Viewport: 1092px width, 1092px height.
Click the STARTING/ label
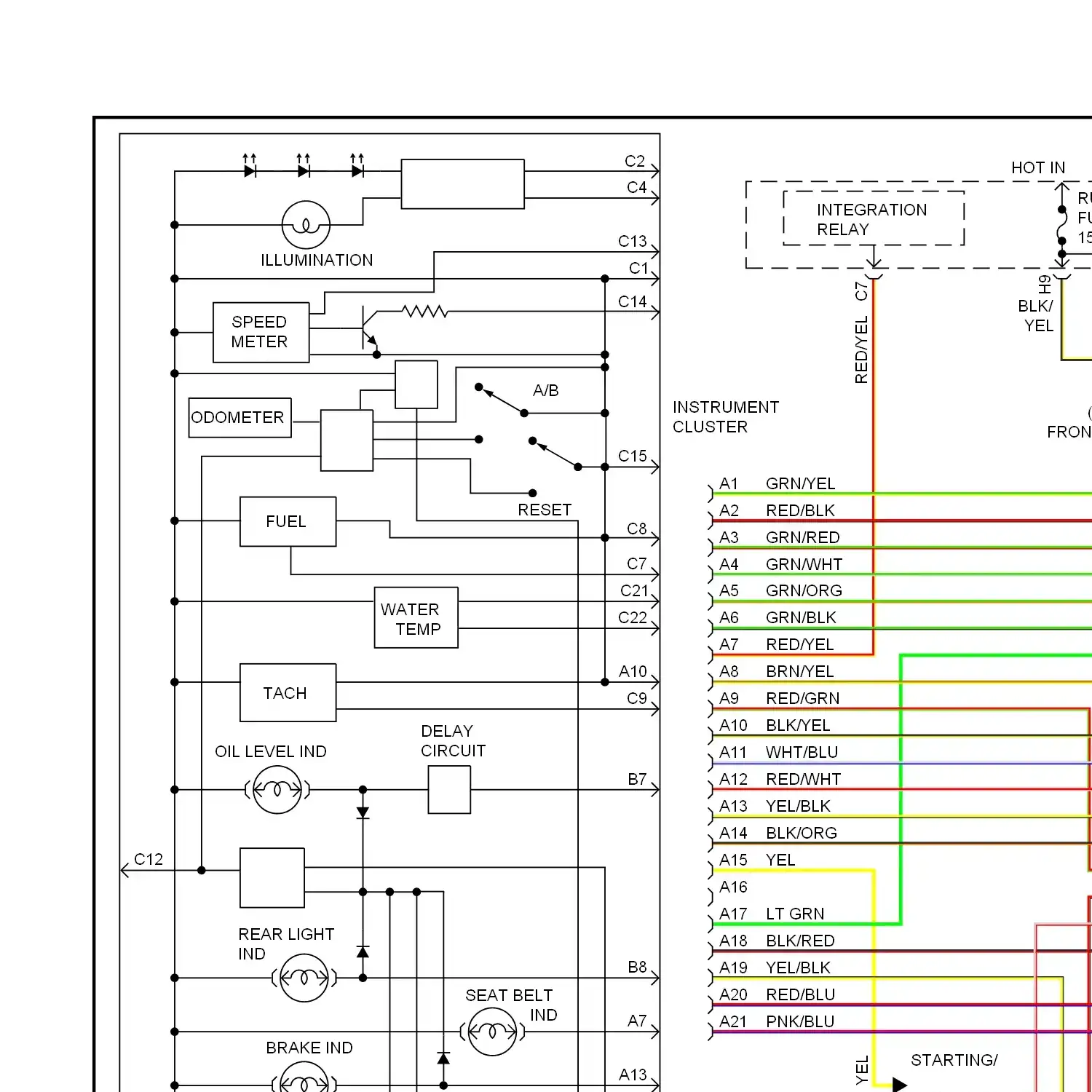954,1060
